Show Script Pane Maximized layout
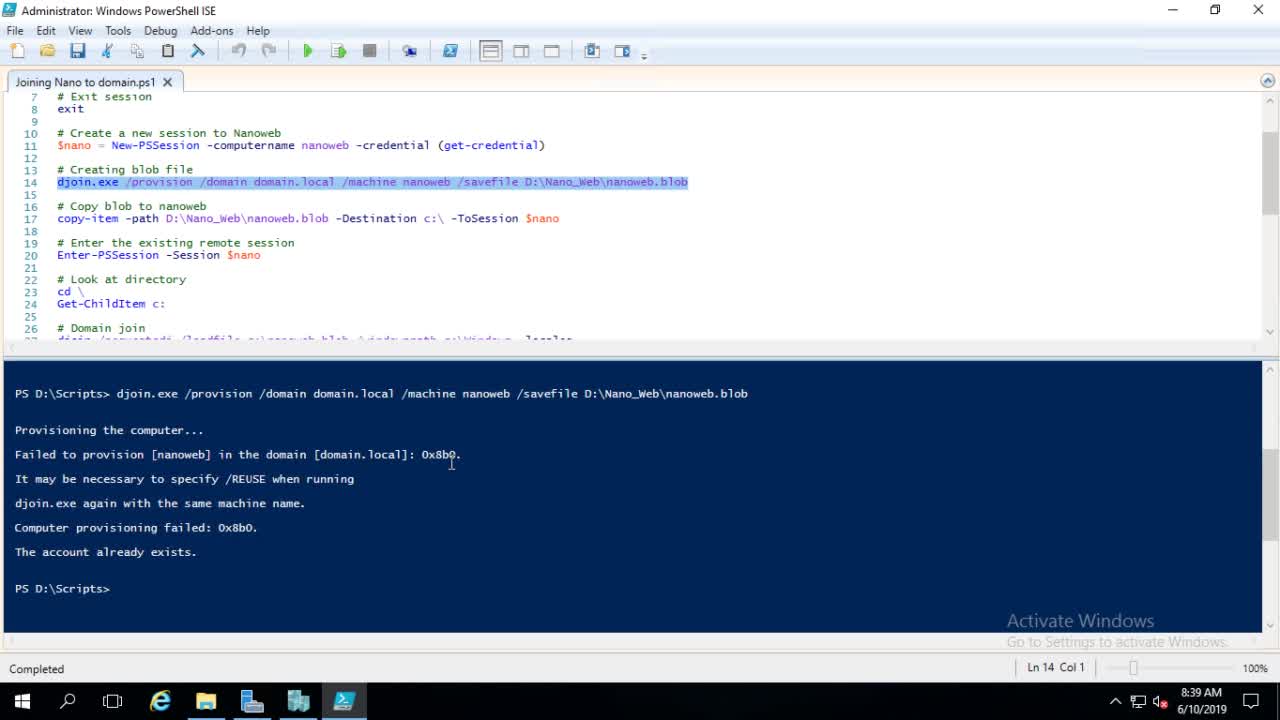The width and height of the screenshot is (1280, 720). [551, 51]
